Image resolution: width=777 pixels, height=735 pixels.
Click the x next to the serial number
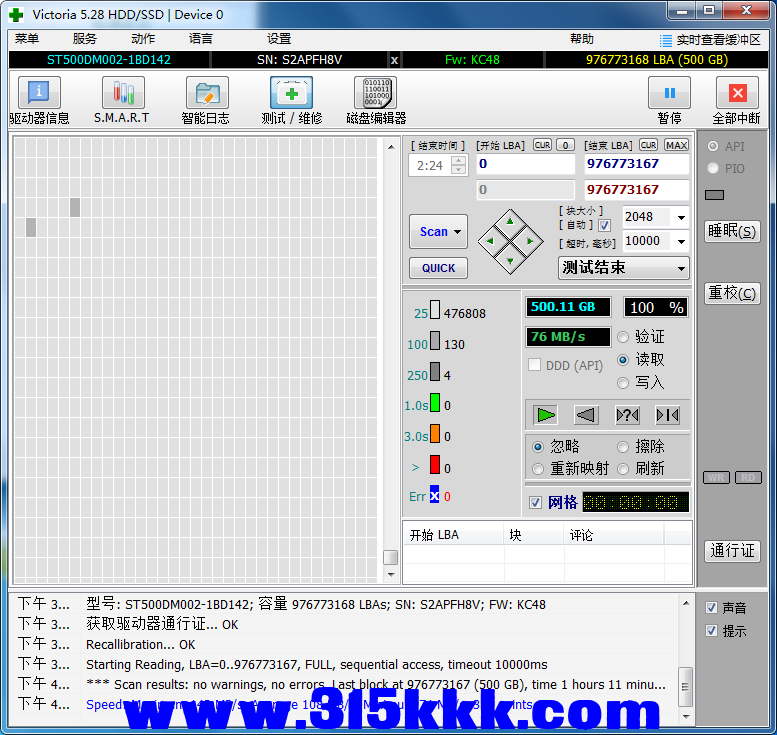[394, 60]
